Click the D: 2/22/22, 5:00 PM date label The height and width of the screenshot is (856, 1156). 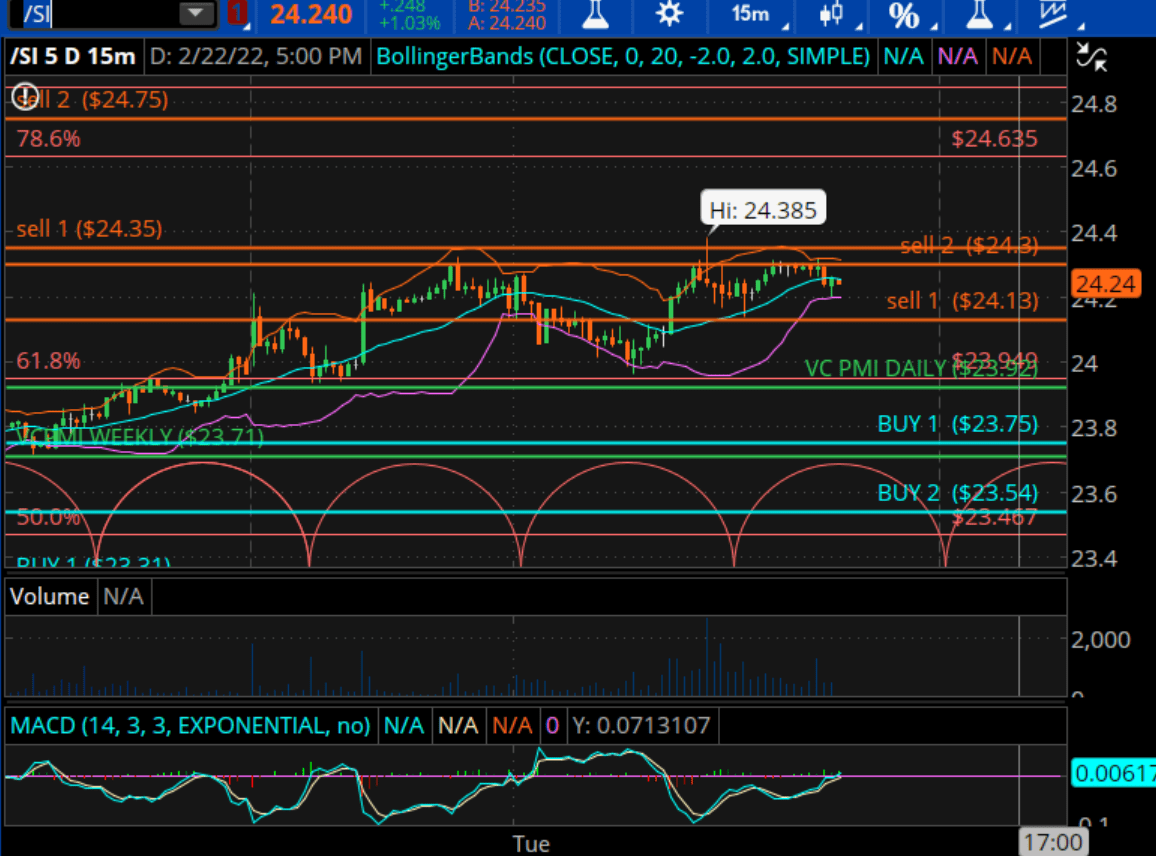click(256, 57)
